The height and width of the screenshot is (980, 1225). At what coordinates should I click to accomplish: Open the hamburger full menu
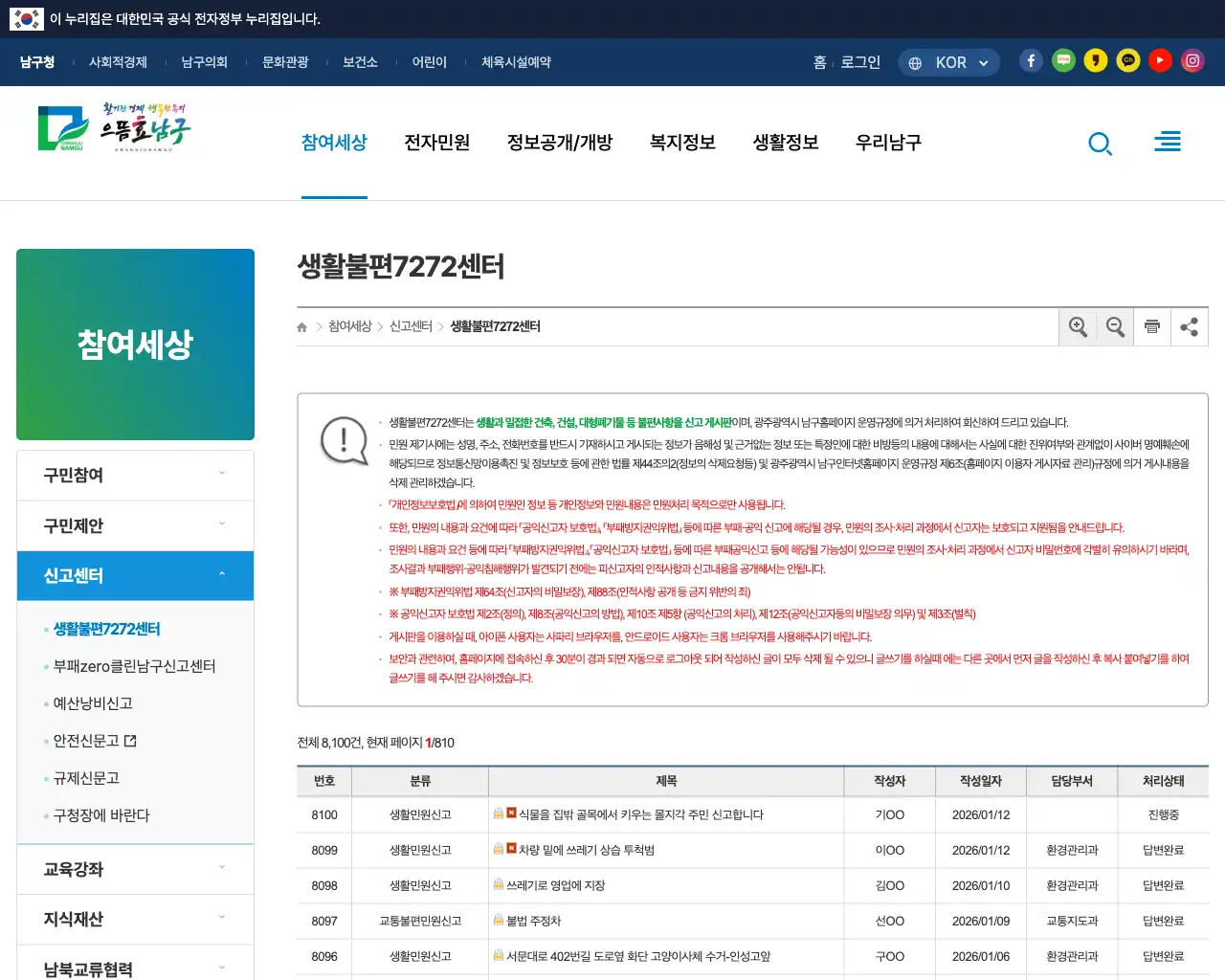(x=1168, y=141)
